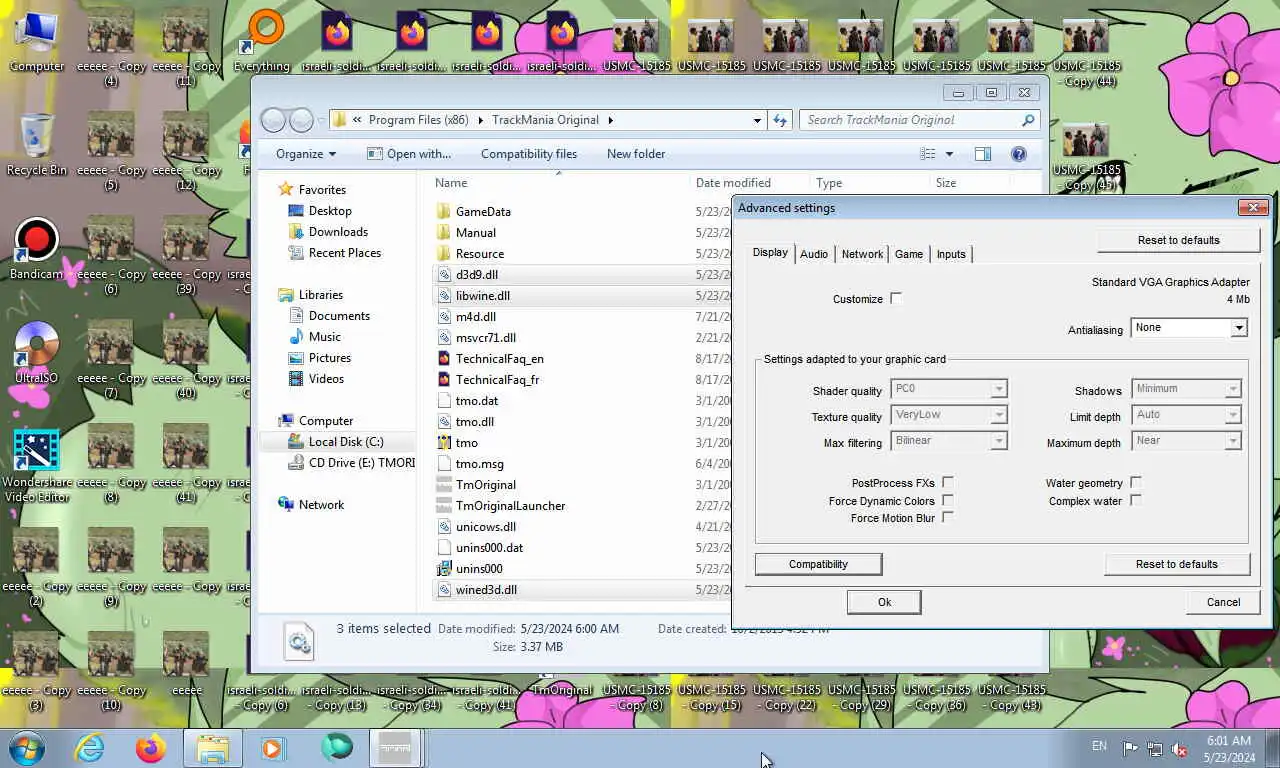Click the Compatibility button

pos(818,564)
